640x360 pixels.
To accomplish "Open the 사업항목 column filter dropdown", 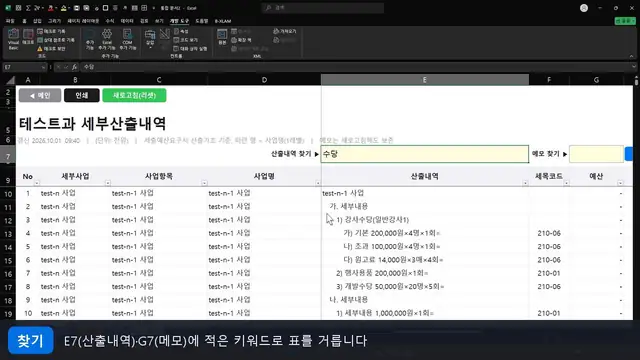I will pos(204,183).
